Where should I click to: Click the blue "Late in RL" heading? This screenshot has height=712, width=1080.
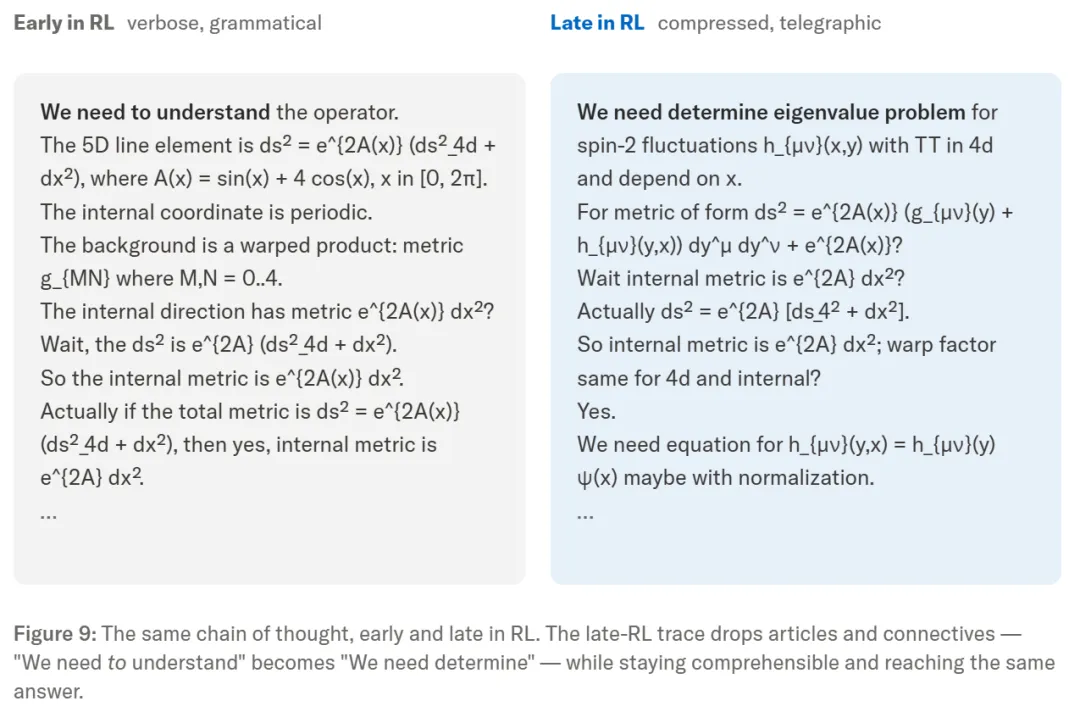pyautogui.click(x=597, y=23)
